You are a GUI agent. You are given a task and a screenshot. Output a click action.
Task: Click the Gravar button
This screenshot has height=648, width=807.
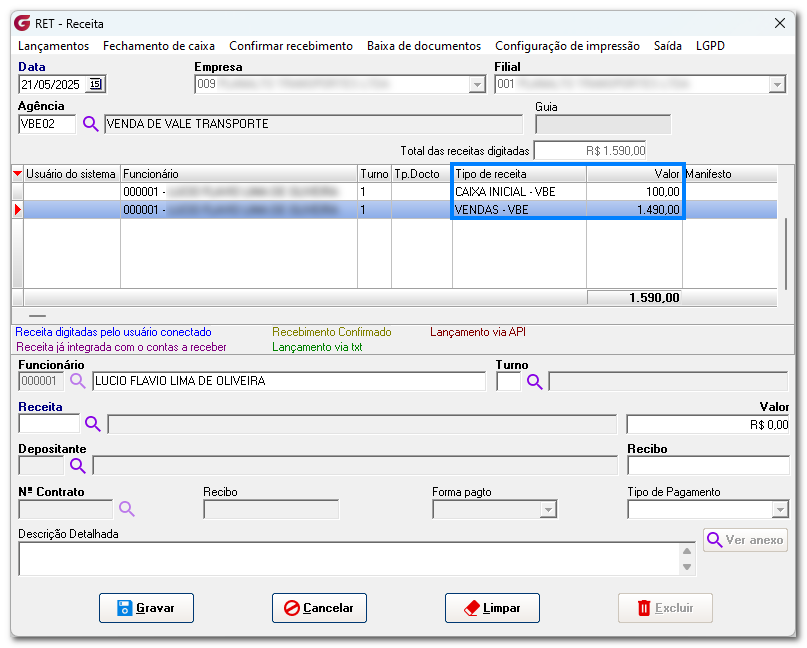pos(147,608)
